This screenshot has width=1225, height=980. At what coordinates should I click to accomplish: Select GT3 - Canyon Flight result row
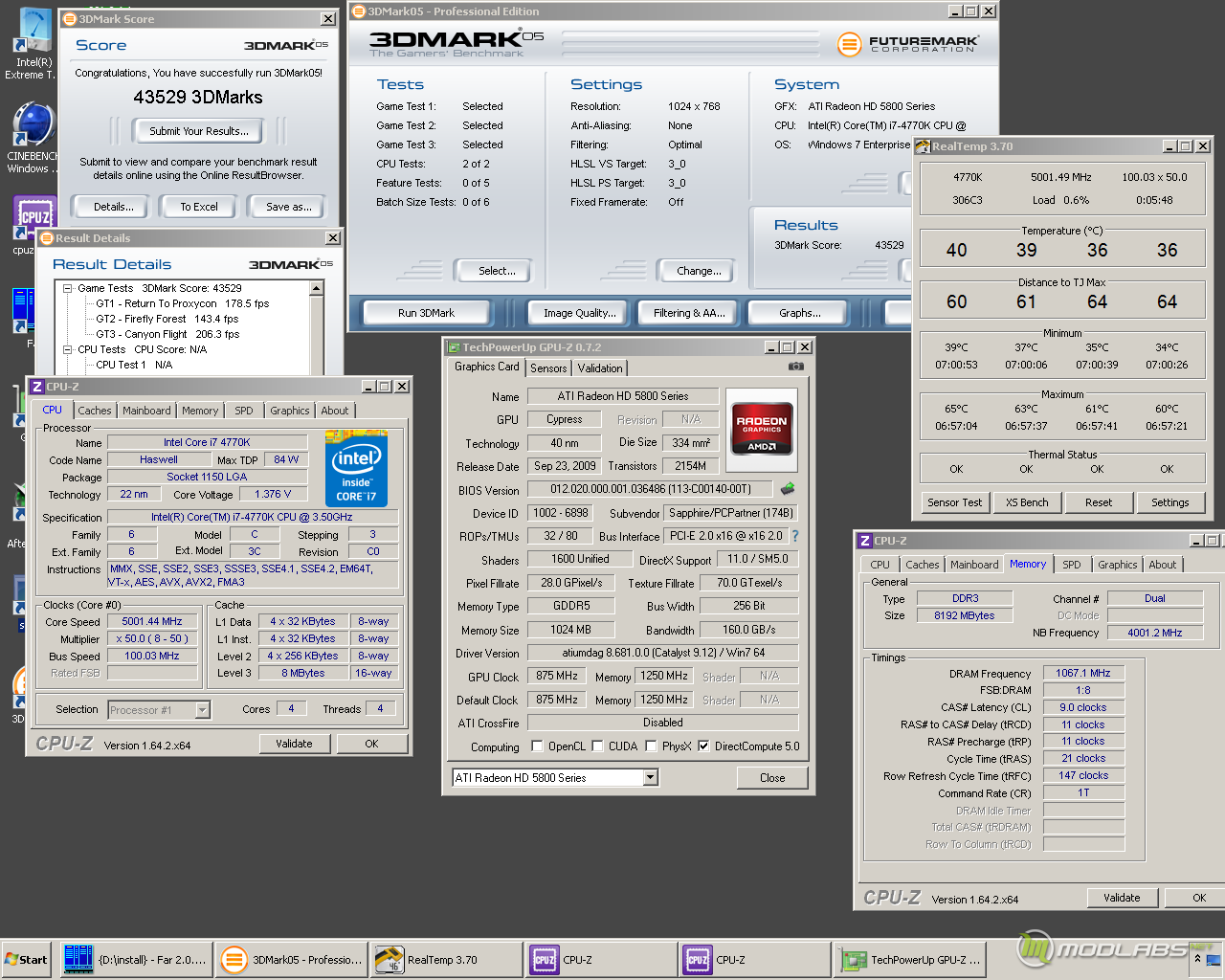[167, 334]
